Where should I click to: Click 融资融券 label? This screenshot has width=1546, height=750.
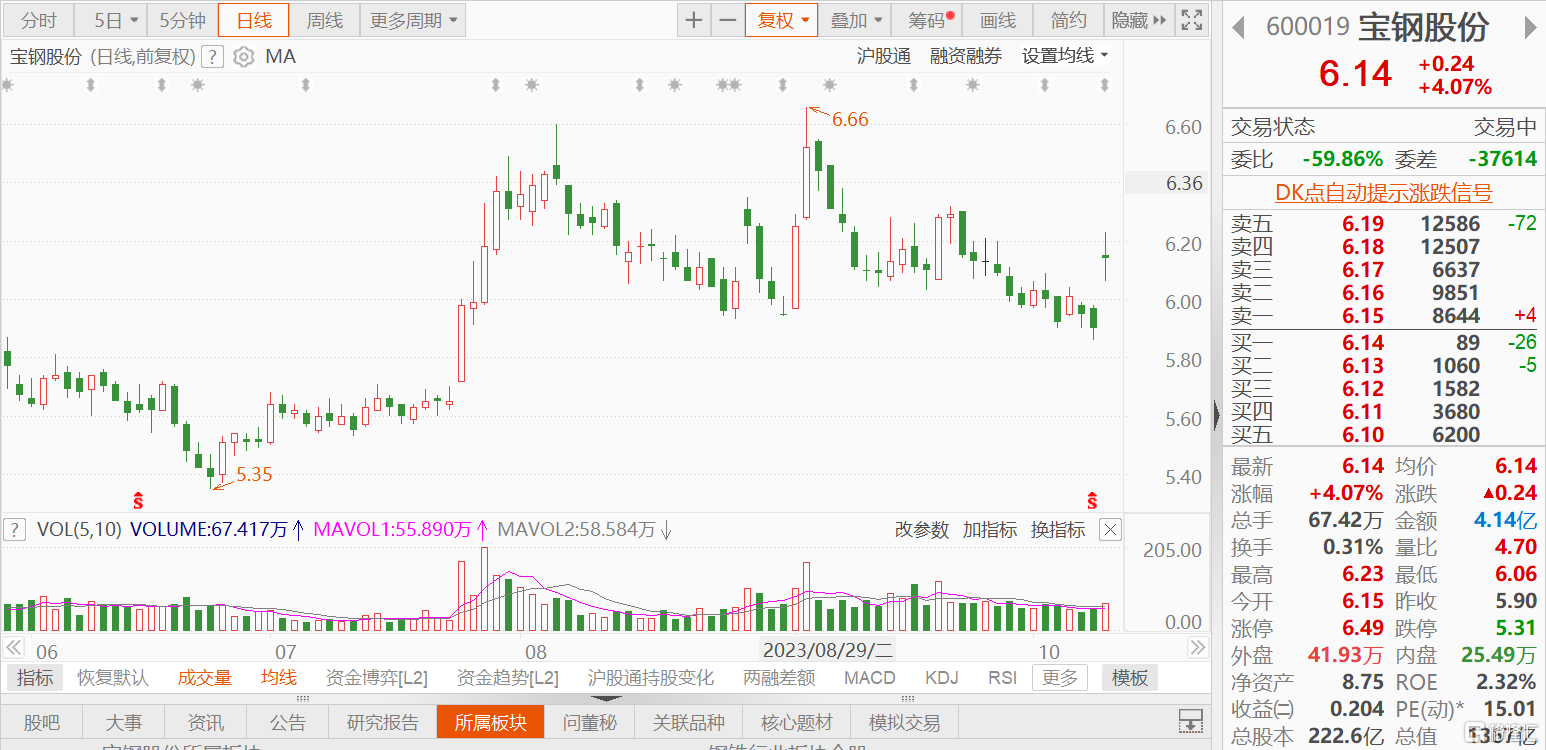point(966,57)
